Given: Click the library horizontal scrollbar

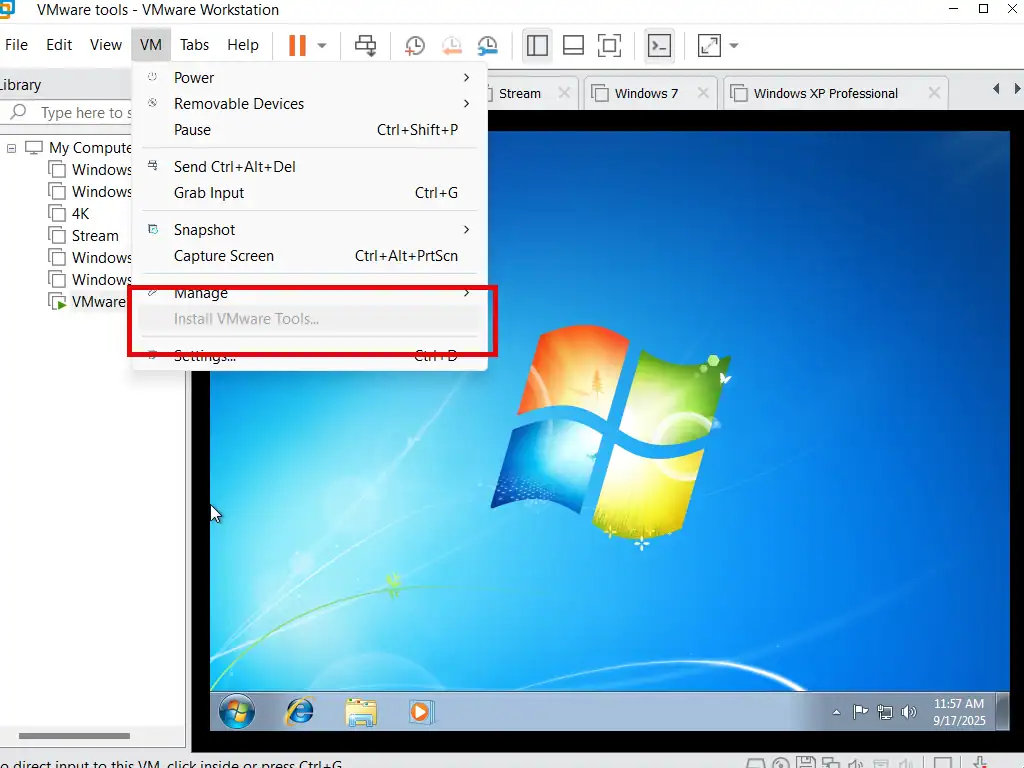Looking at the screenshot, I should [74, 736].
